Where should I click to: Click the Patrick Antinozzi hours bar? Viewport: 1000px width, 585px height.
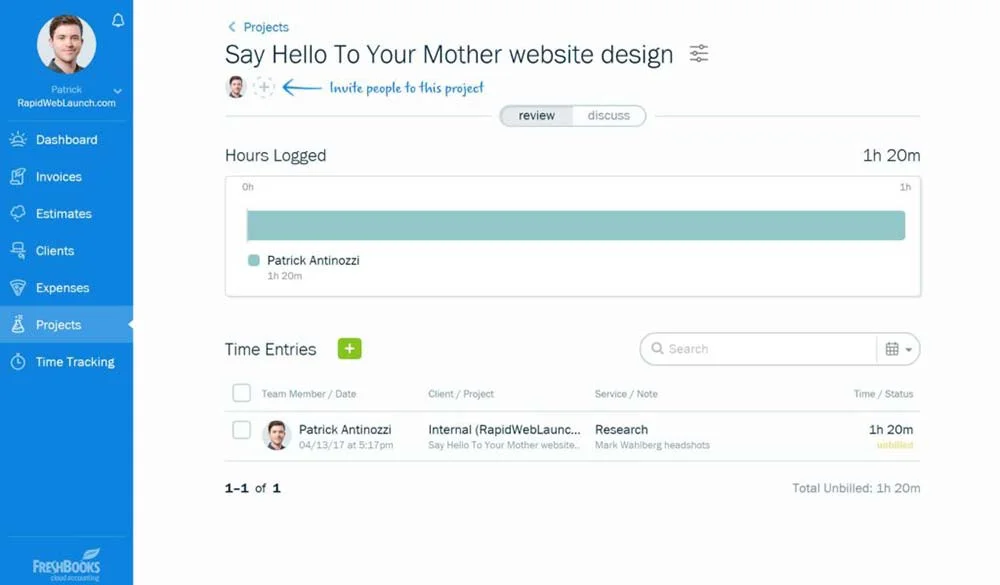point(575,224)
